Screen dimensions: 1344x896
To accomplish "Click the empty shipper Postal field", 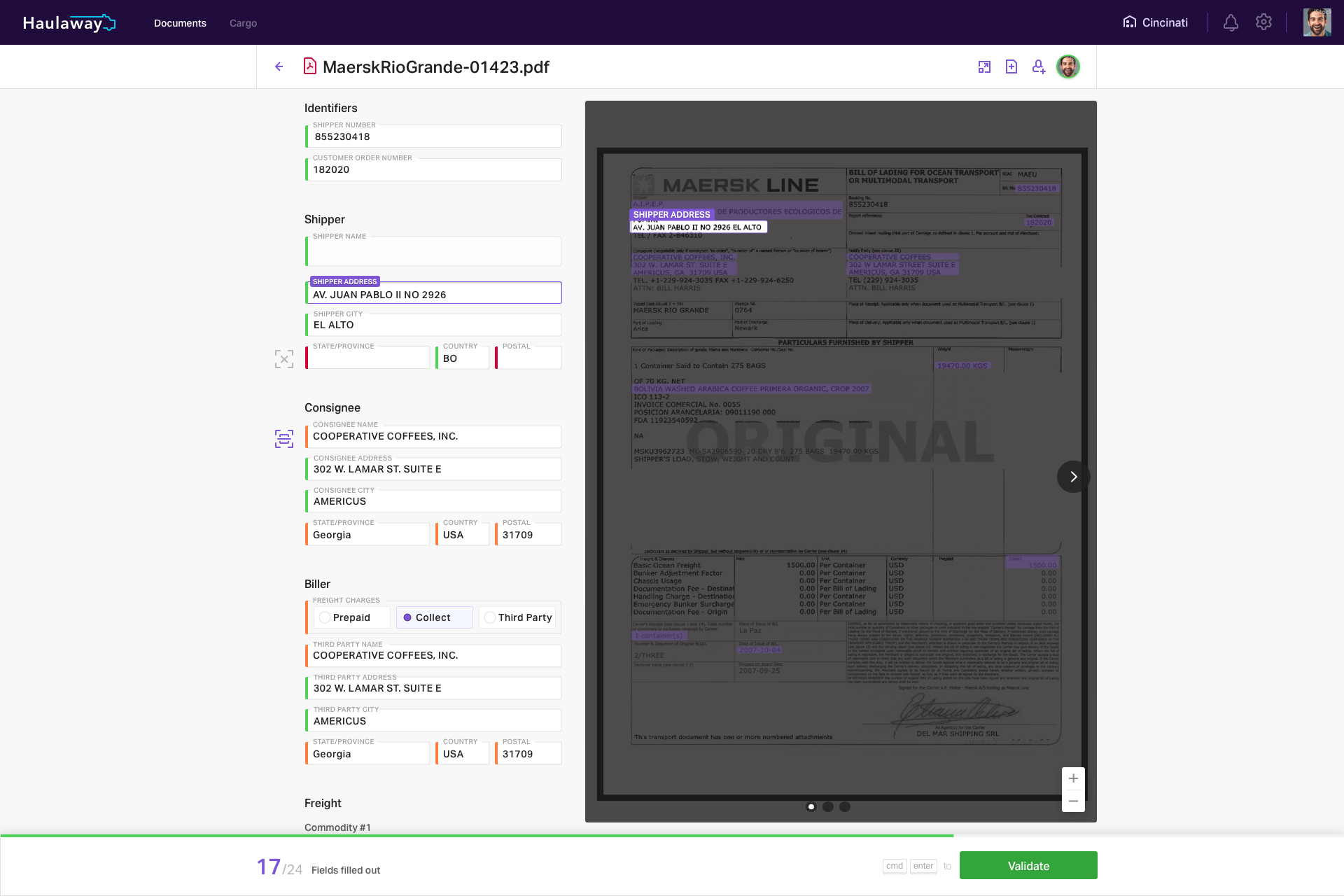I will [x=528, y=358].
